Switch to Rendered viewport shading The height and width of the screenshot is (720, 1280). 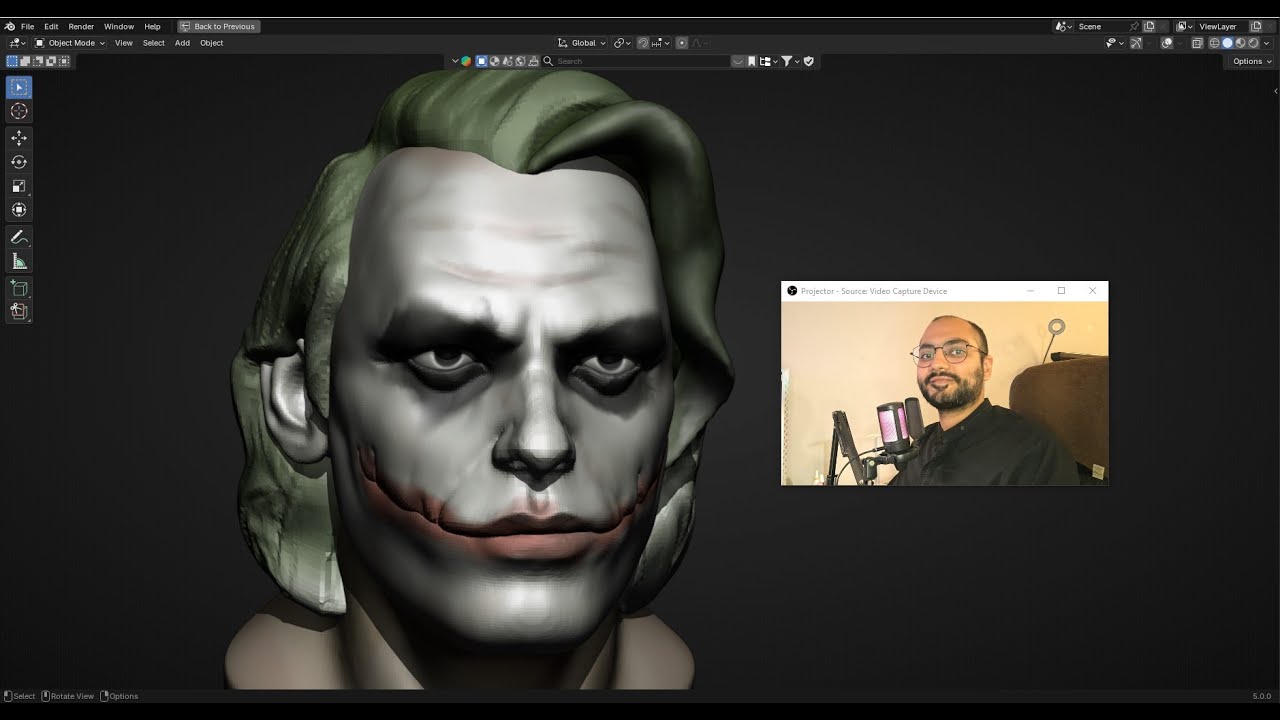[1253, 43]
